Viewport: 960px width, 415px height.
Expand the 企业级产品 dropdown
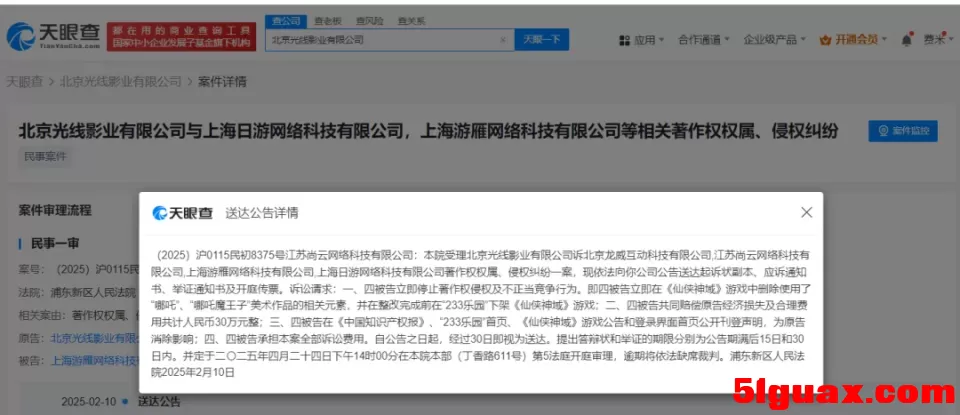pyautogui.click(x=774, y=40)
